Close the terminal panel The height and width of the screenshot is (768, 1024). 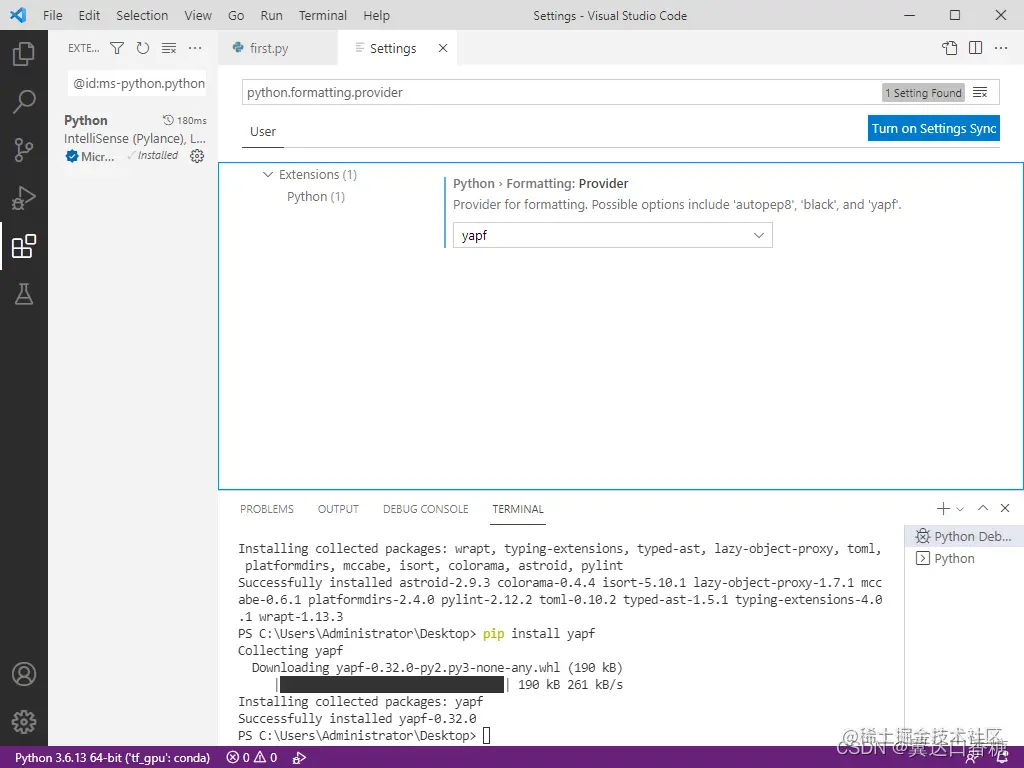[1005, 508]
